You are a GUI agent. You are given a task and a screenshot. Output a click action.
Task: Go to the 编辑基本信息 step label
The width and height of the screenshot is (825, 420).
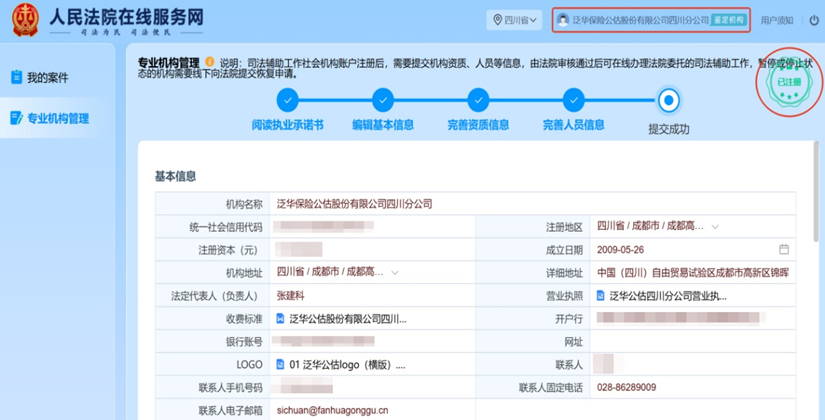tap(383, 125)
